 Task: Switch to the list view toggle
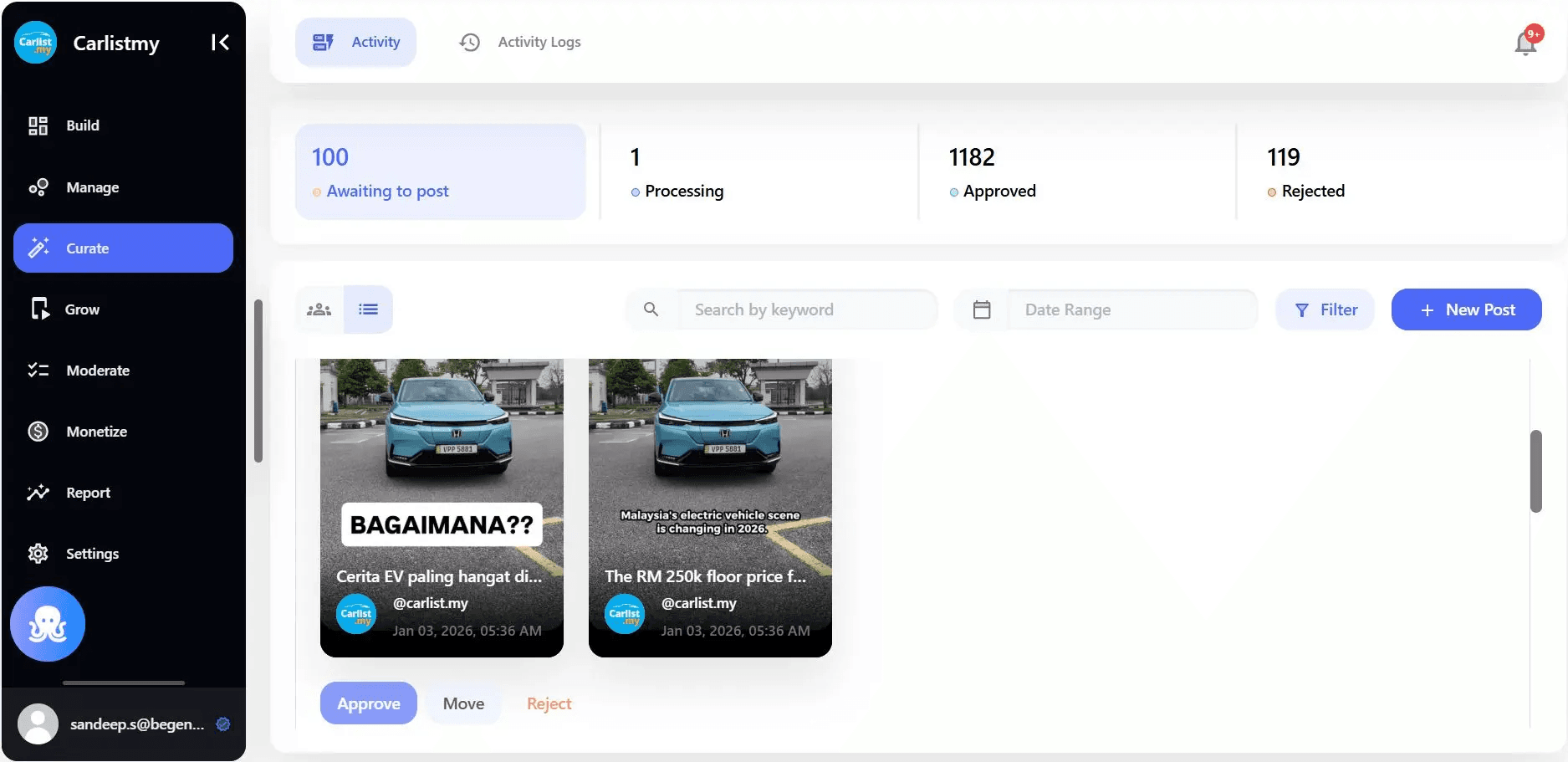click(x=368, y=309)
